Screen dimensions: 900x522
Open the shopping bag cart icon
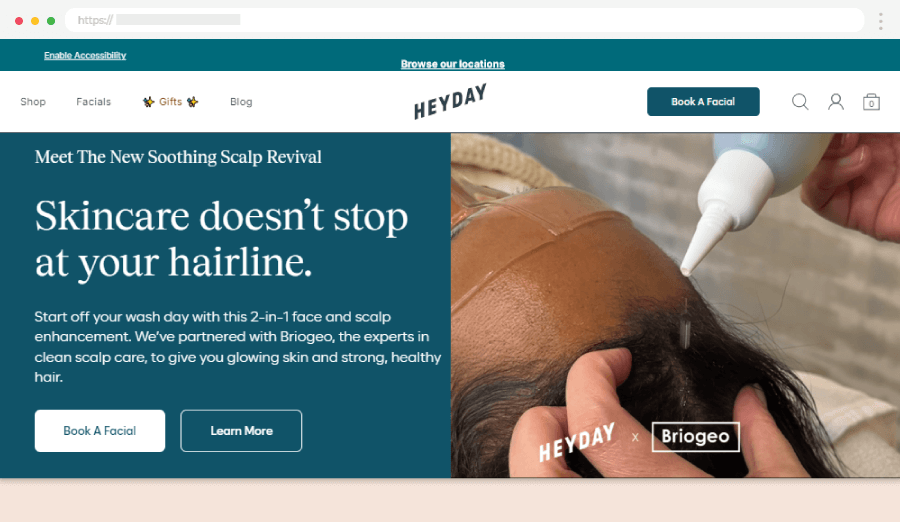[x=871, y=102]
